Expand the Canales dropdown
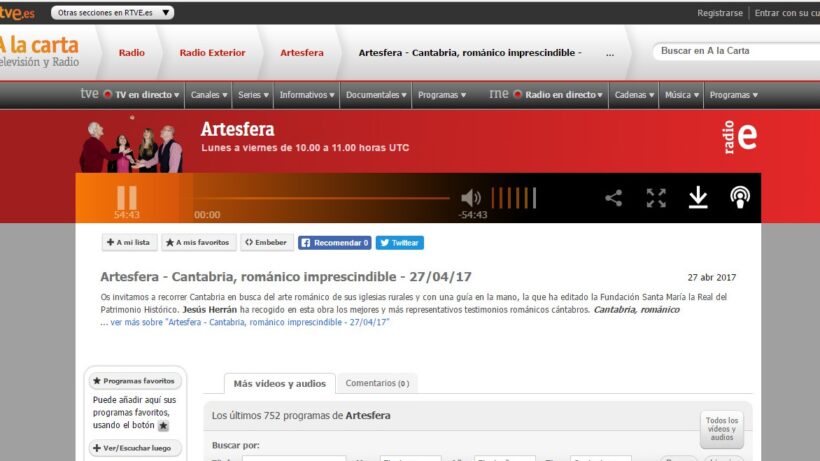 pyautogui.click(x=209, y=95)
